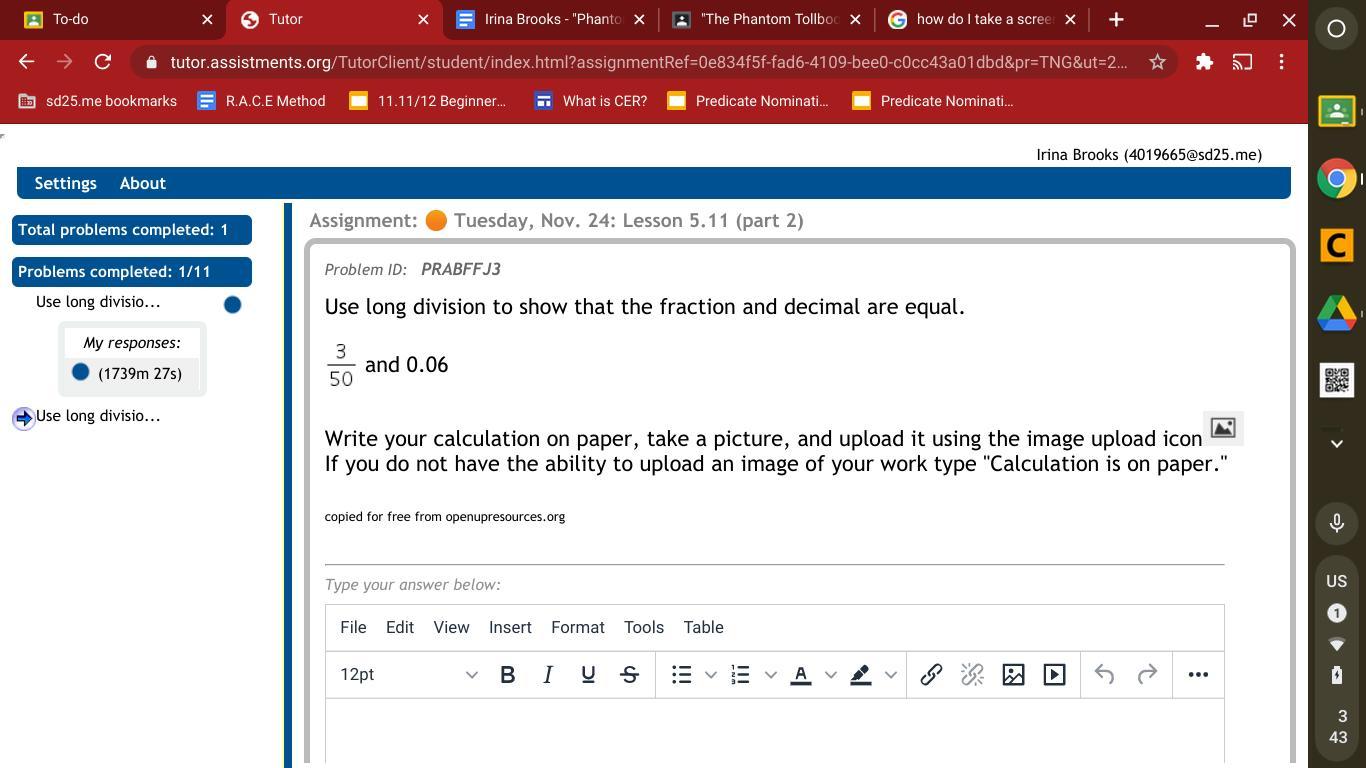1366x768 pixels.
Task: Redo the last edit in the editor
Action: point(1147,675)
